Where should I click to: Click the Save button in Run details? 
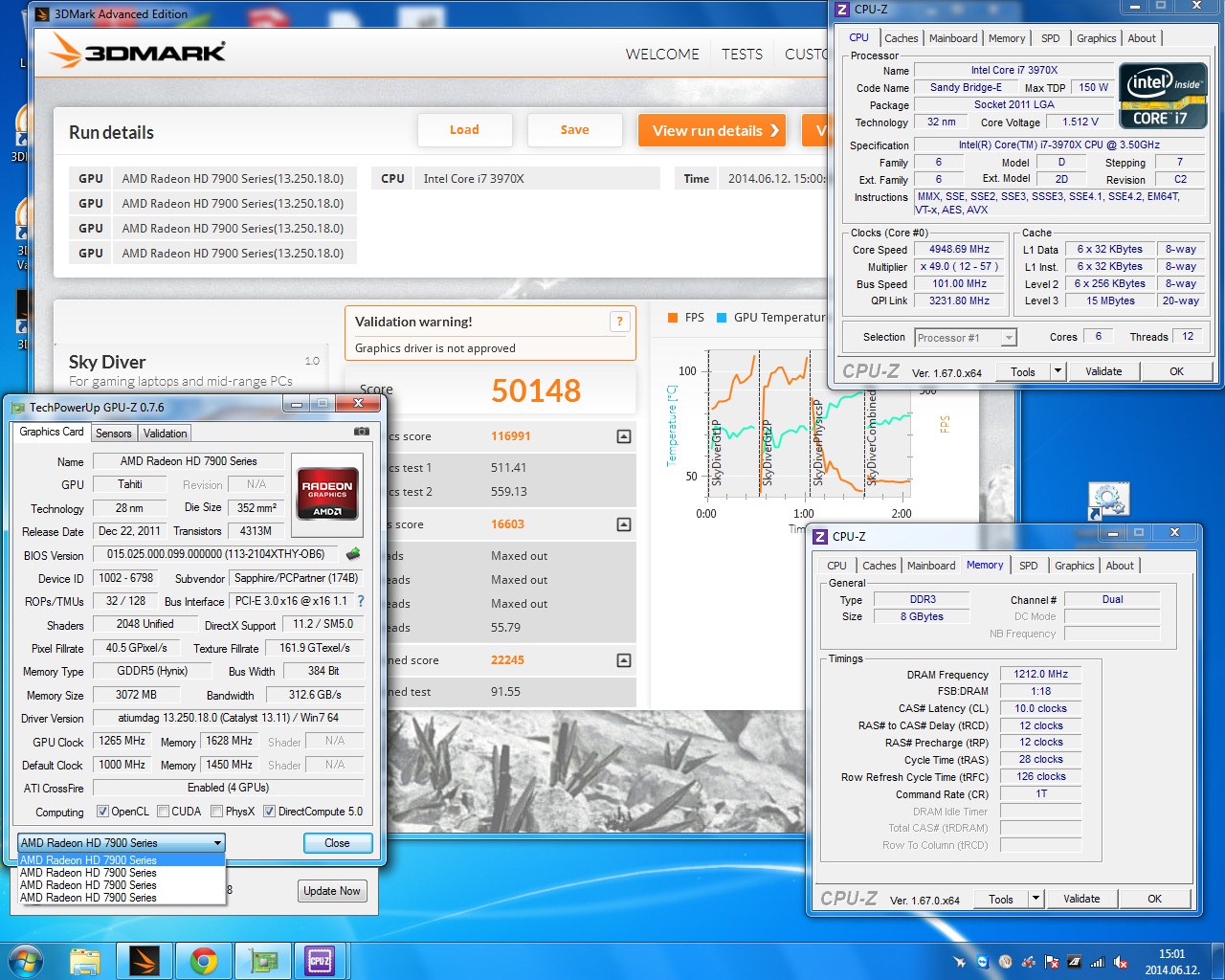[574, 130]
